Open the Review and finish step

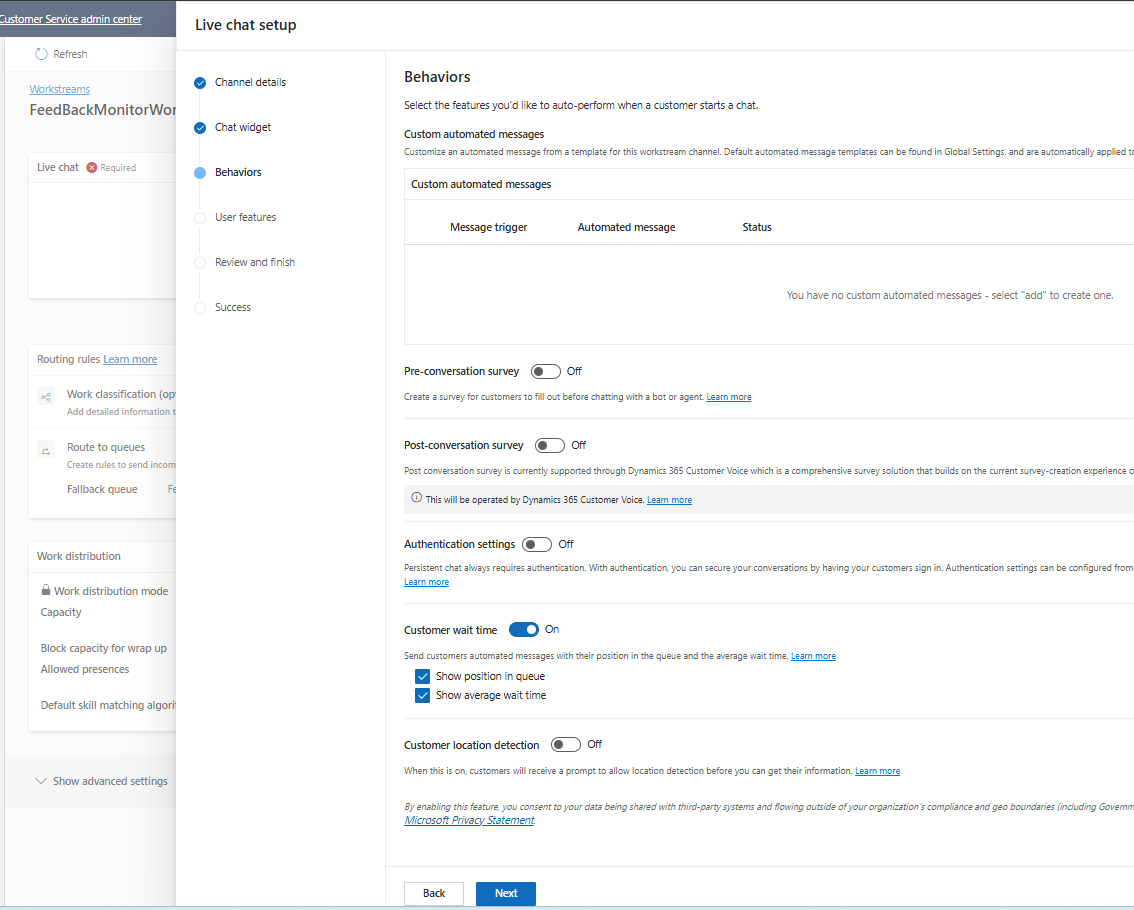pyautogui.click(x=254, y=262)
